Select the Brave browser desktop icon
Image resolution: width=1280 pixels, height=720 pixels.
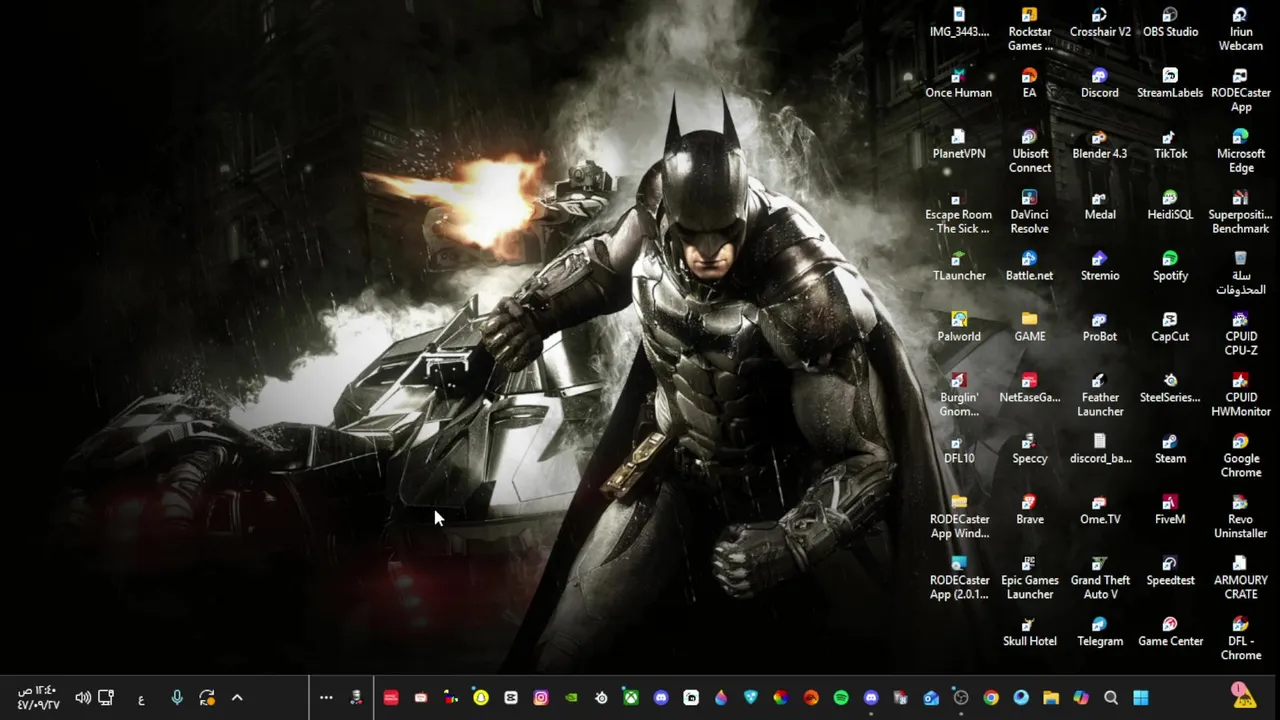pyautogui.click(x=1029, y=510)
